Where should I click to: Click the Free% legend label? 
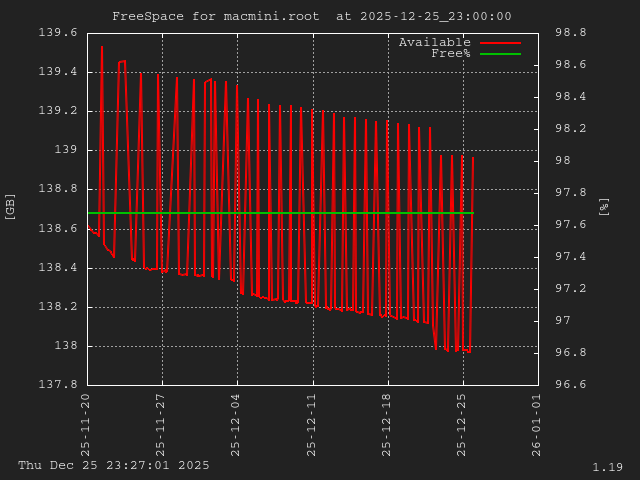[450, 53]
